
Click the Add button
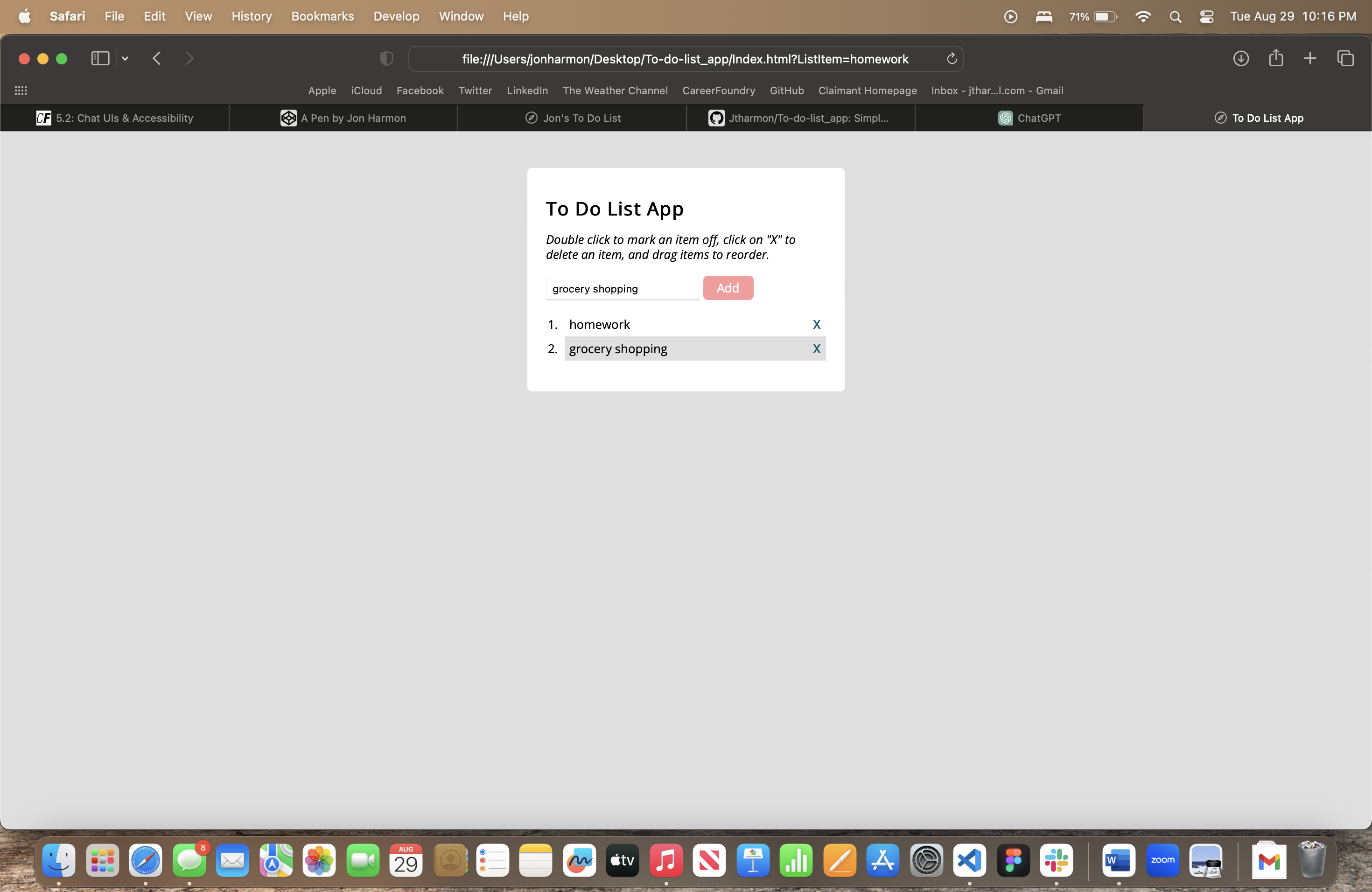(x=728, y=288)
